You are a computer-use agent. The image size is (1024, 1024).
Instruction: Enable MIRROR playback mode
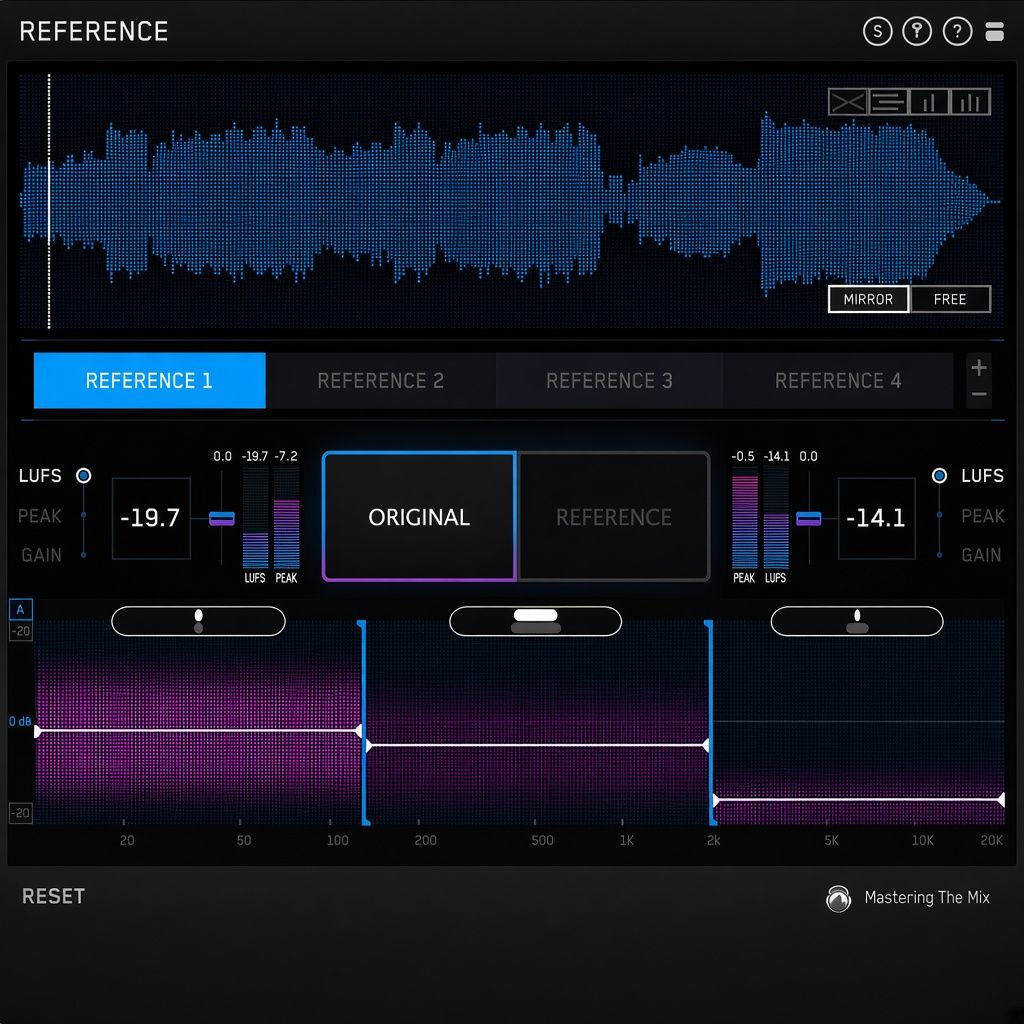868,299
